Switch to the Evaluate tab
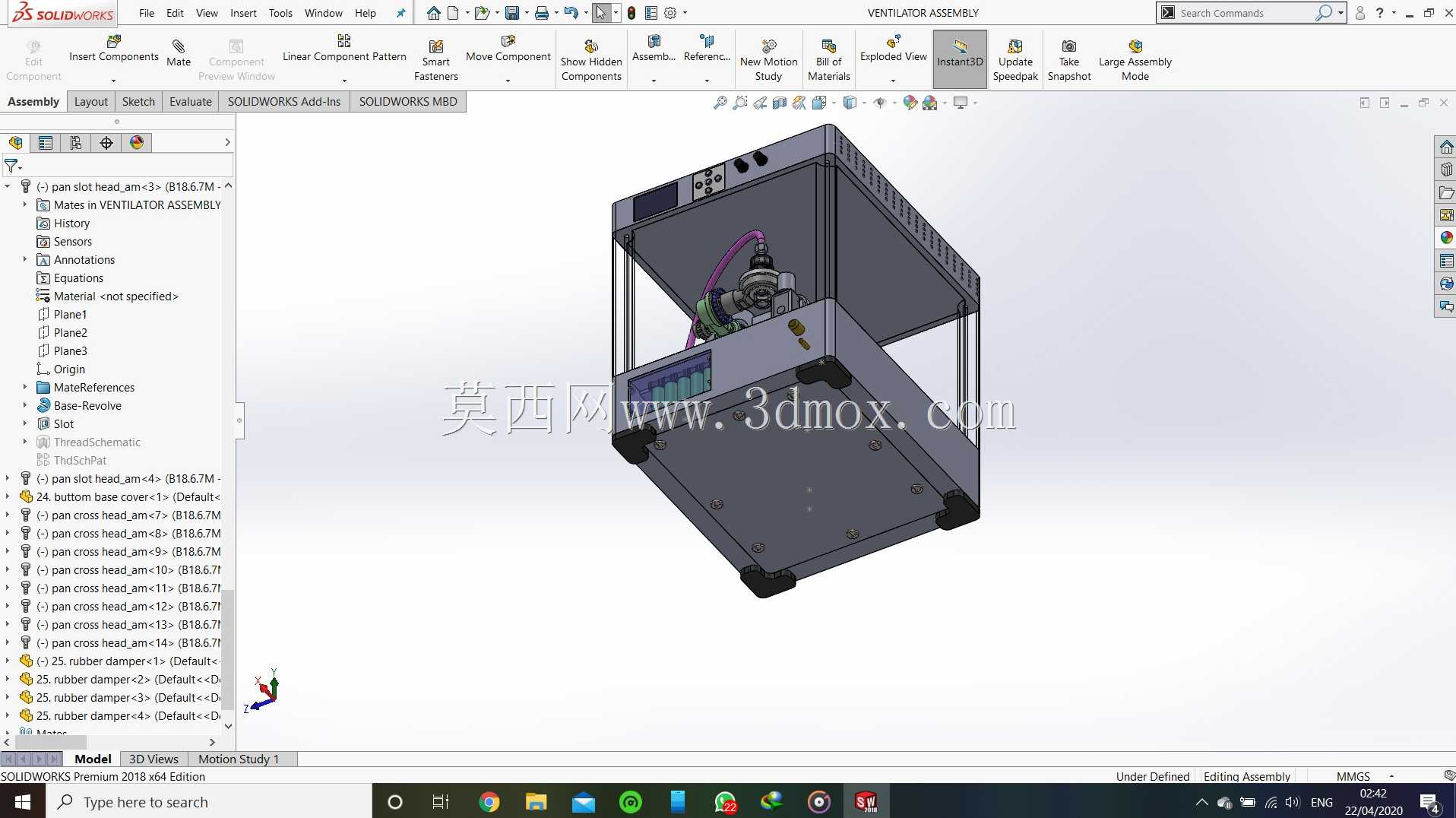 (x=190, y=102)
